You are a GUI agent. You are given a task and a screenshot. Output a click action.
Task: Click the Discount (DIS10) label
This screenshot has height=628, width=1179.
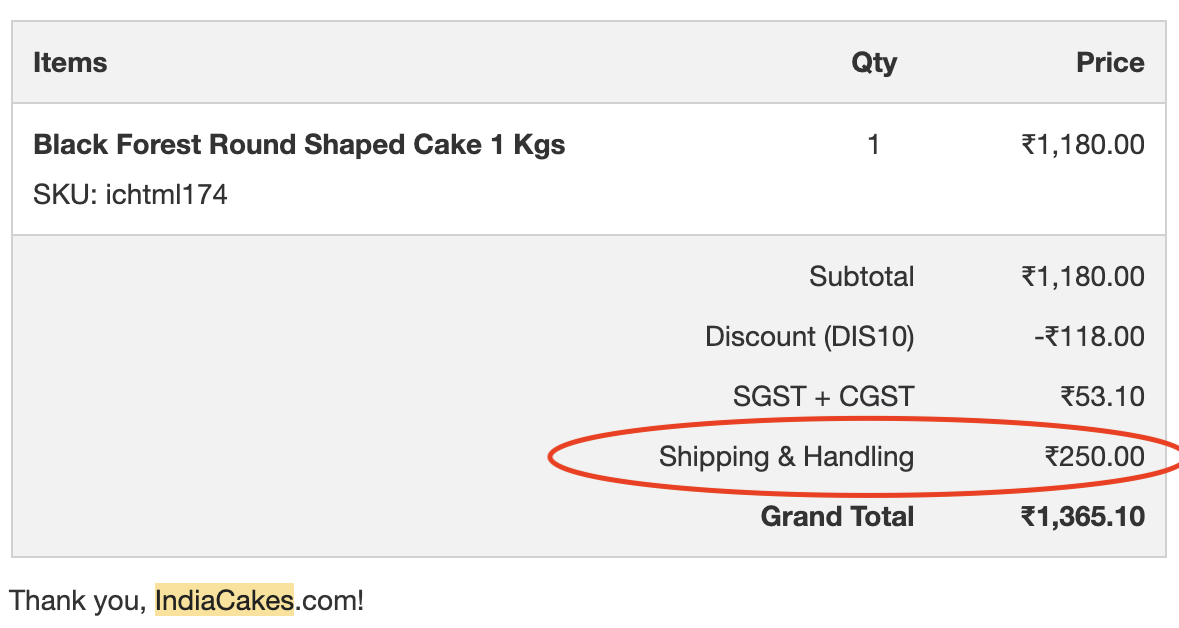click(x=809, y=336)
